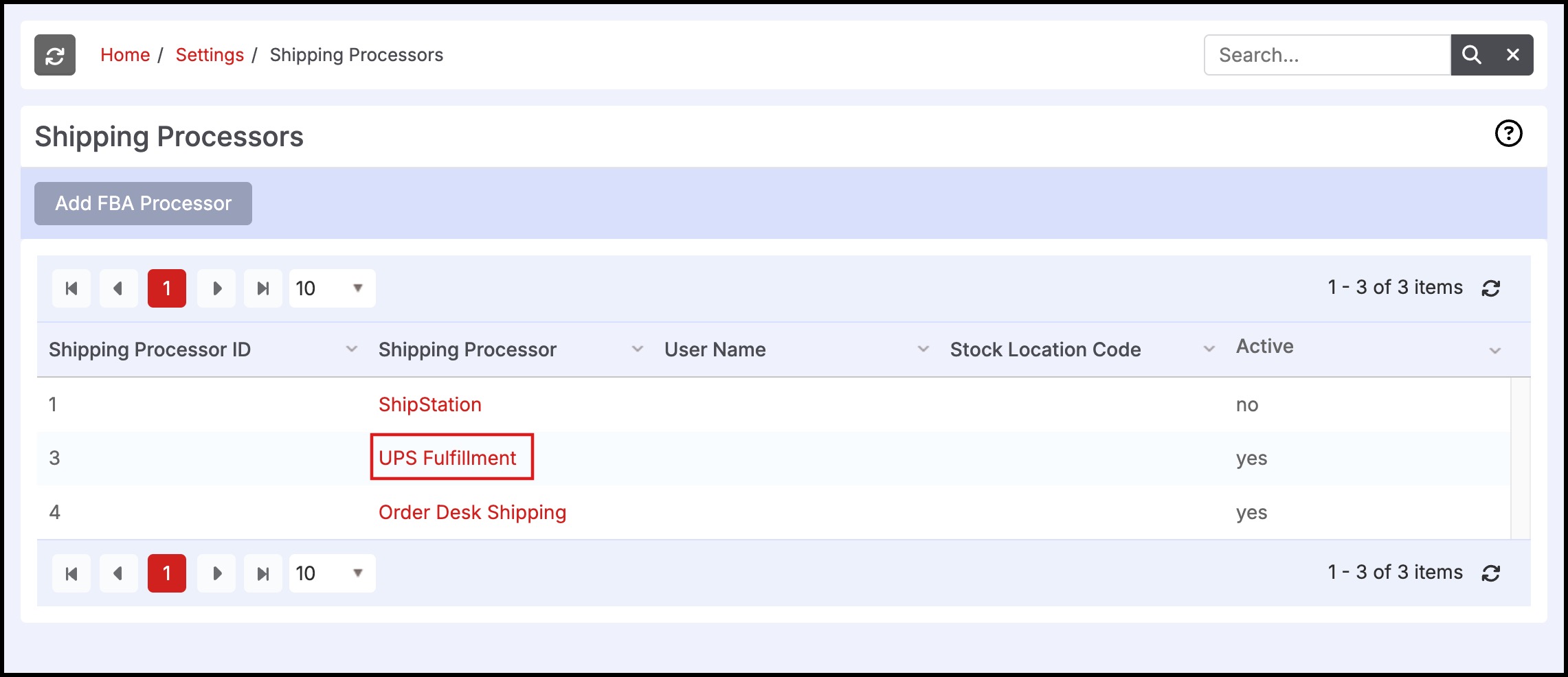Image resolution: width=1568 pixels, height=677 pixels.
Task: Open the UPS Fulfillment processor link
Action: pyautogui.click(x=447, y=458)
